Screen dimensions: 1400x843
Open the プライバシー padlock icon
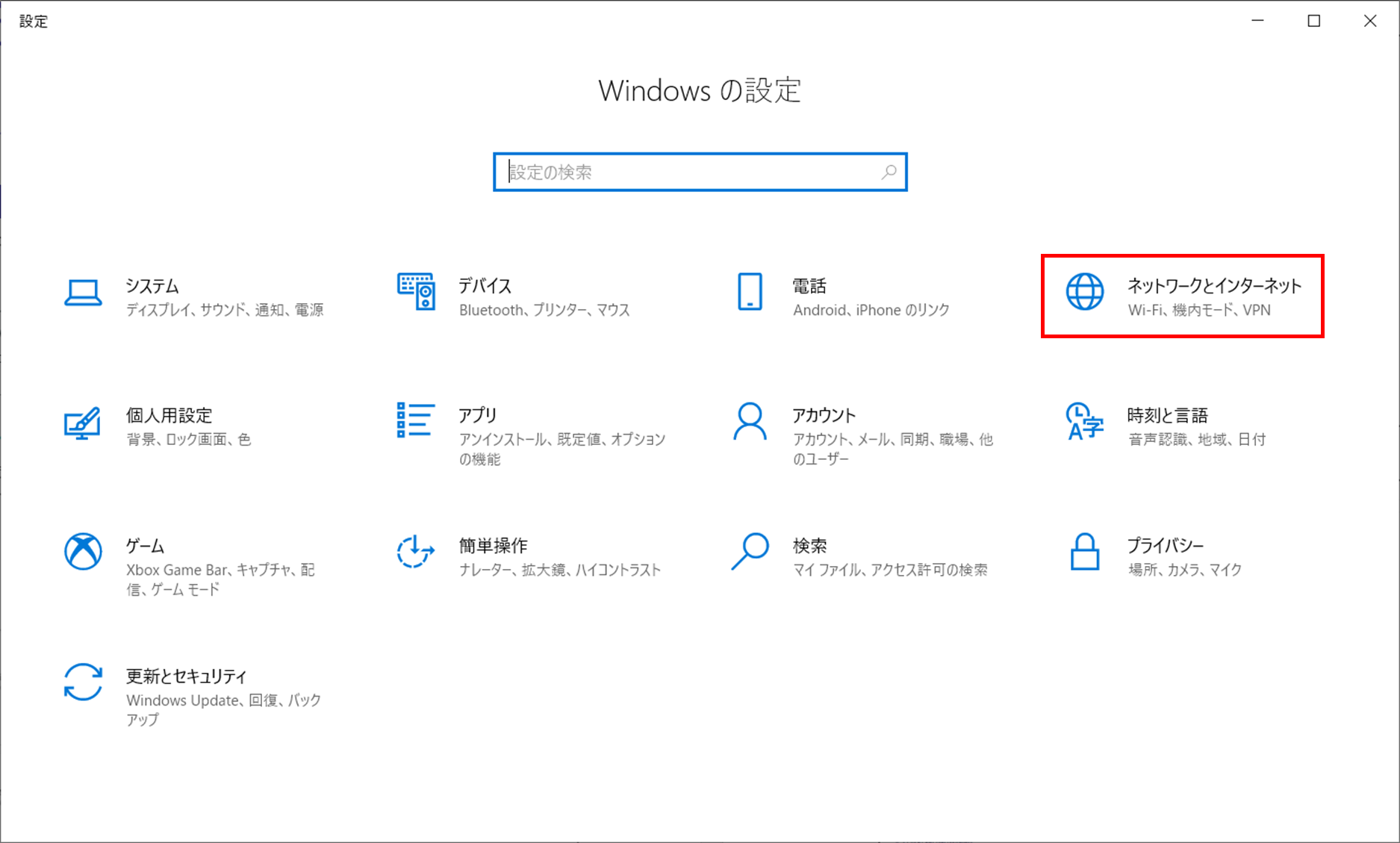coord(1084,552)
